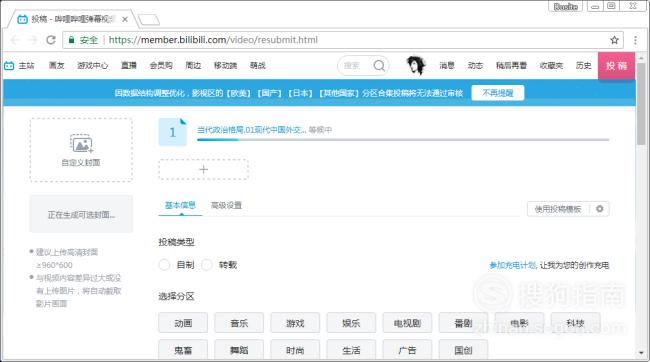Click the numbered file icon 1
The height and width of the screenshot is (362, 650).
(x=172, y=132)
